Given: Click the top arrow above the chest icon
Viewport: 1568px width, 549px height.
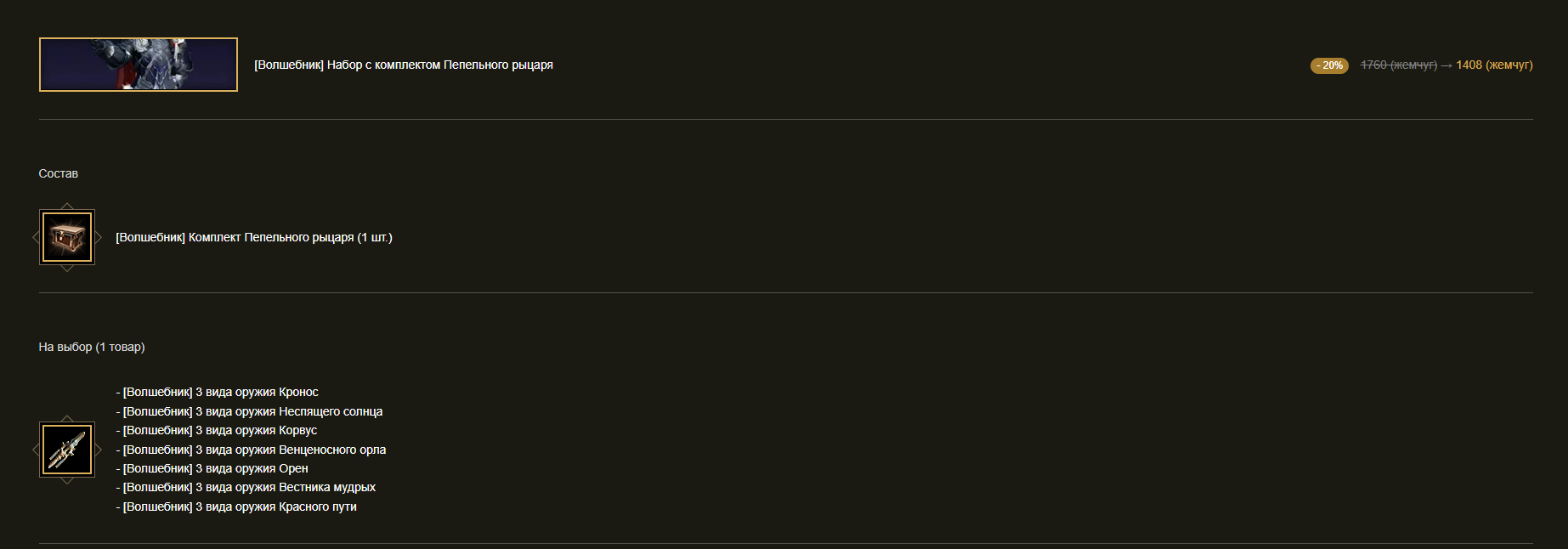Looking at the screenshot, I should [67, 206].
